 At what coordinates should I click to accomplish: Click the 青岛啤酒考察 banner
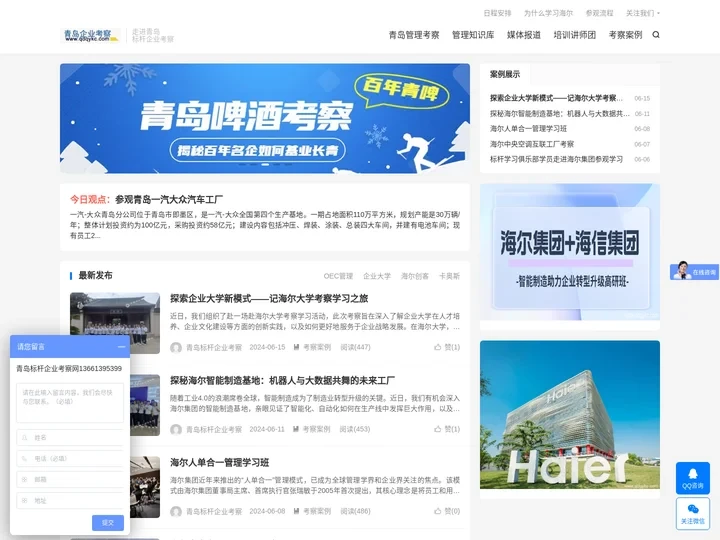pos(265,118)
